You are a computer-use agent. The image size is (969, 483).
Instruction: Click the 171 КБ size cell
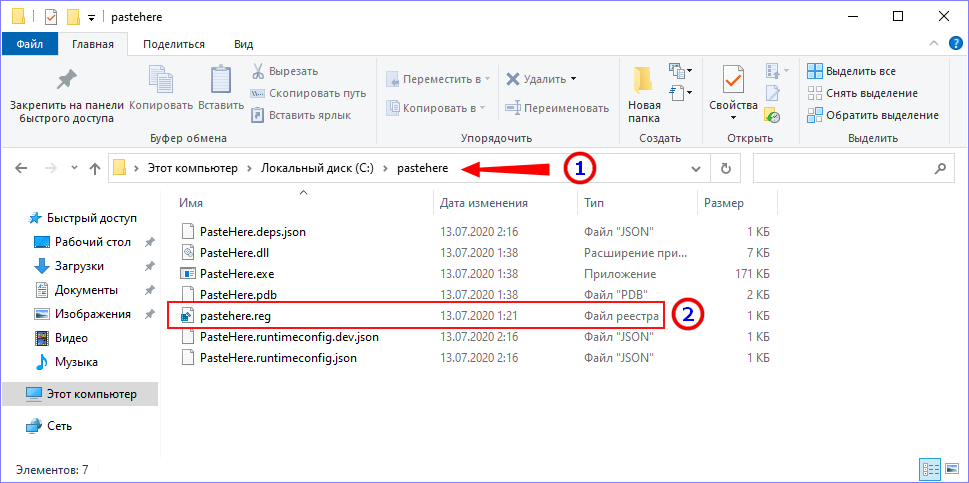(x=750, y=274)
